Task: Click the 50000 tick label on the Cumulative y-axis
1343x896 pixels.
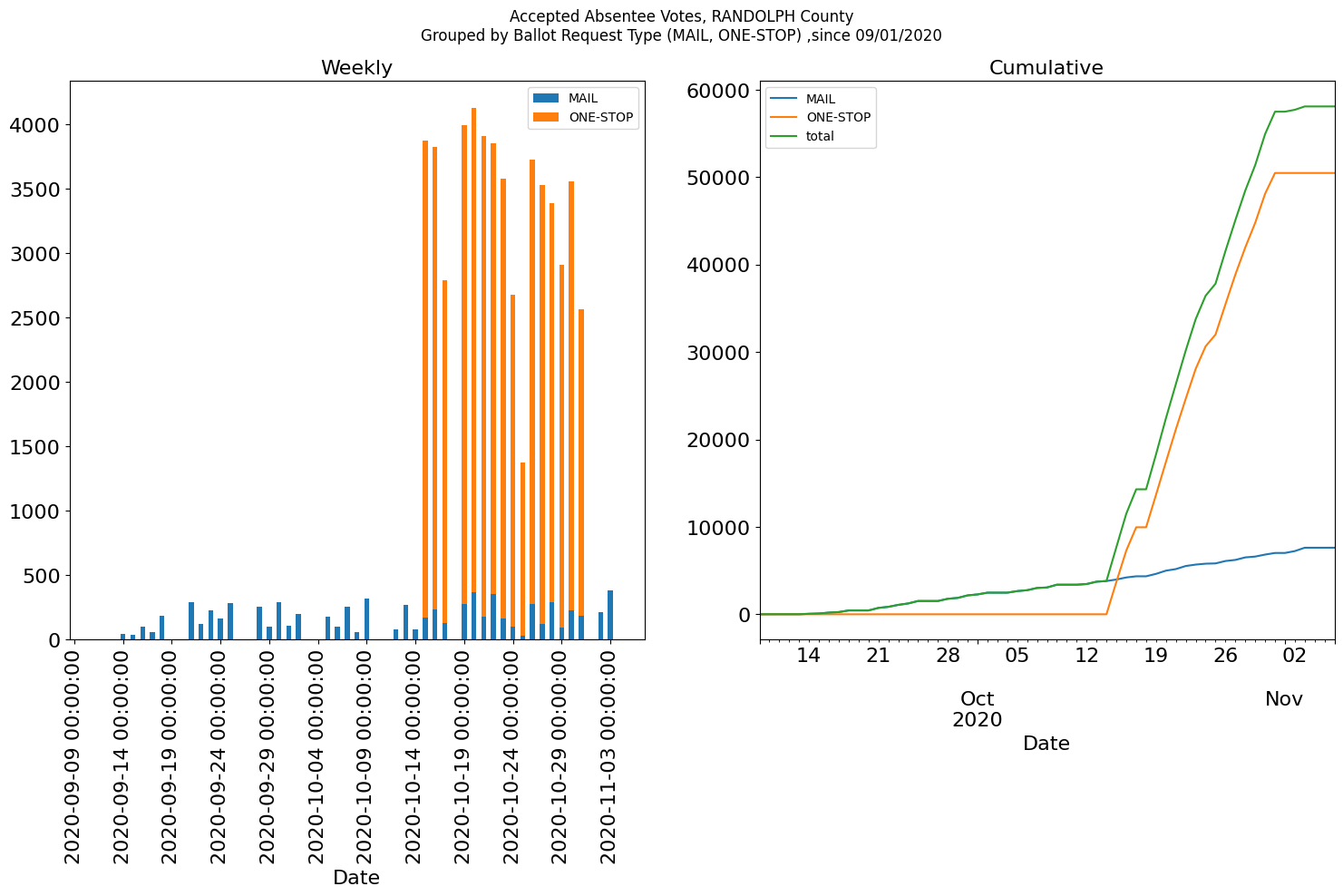Action: tap(718, 178)
